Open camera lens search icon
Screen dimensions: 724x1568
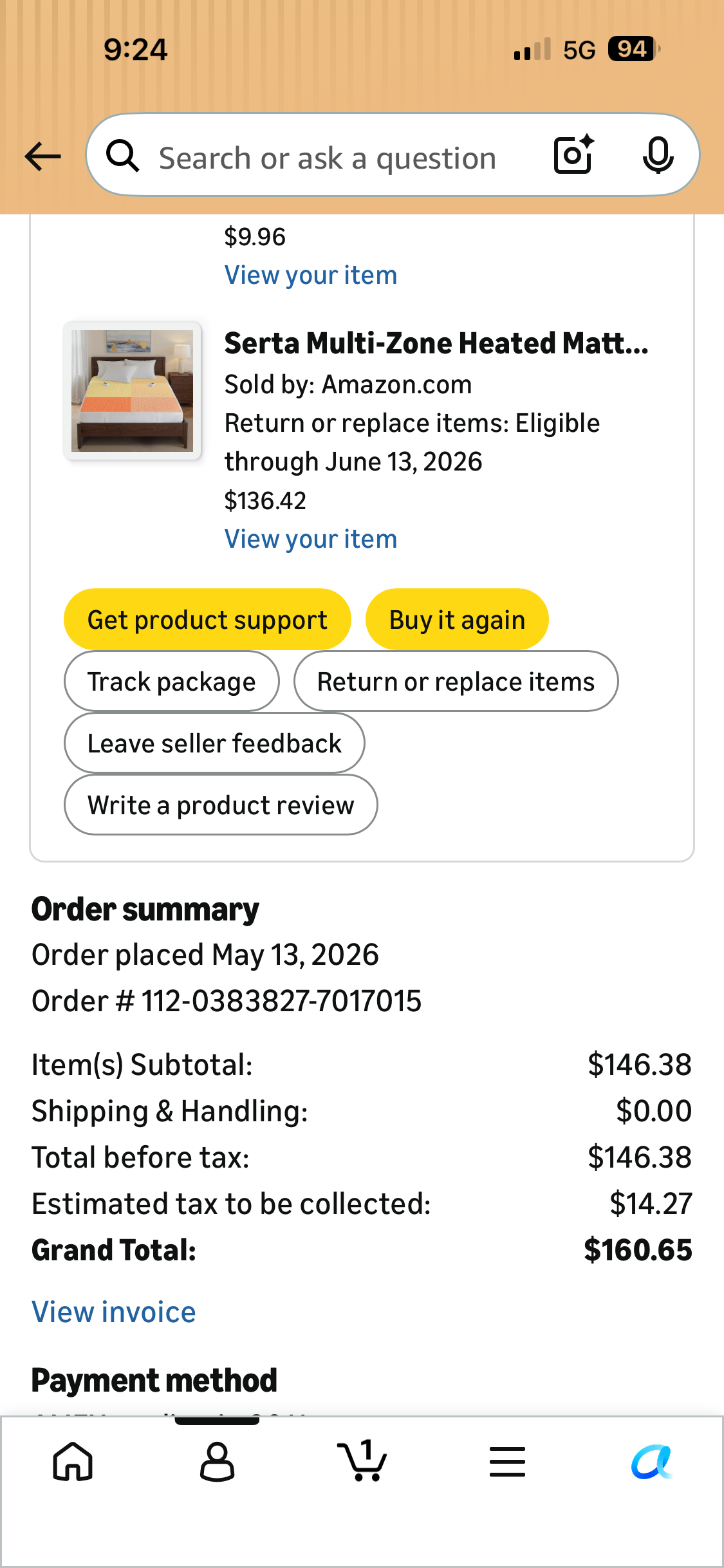coord(573,155)
